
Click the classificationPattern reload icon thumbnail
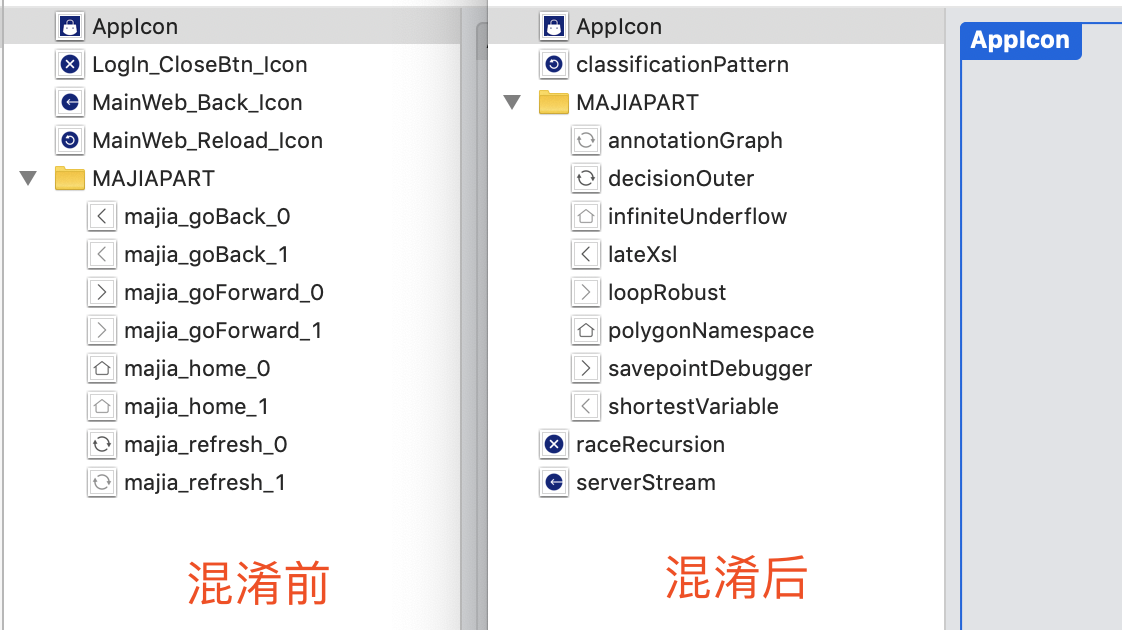click(553, 65)
